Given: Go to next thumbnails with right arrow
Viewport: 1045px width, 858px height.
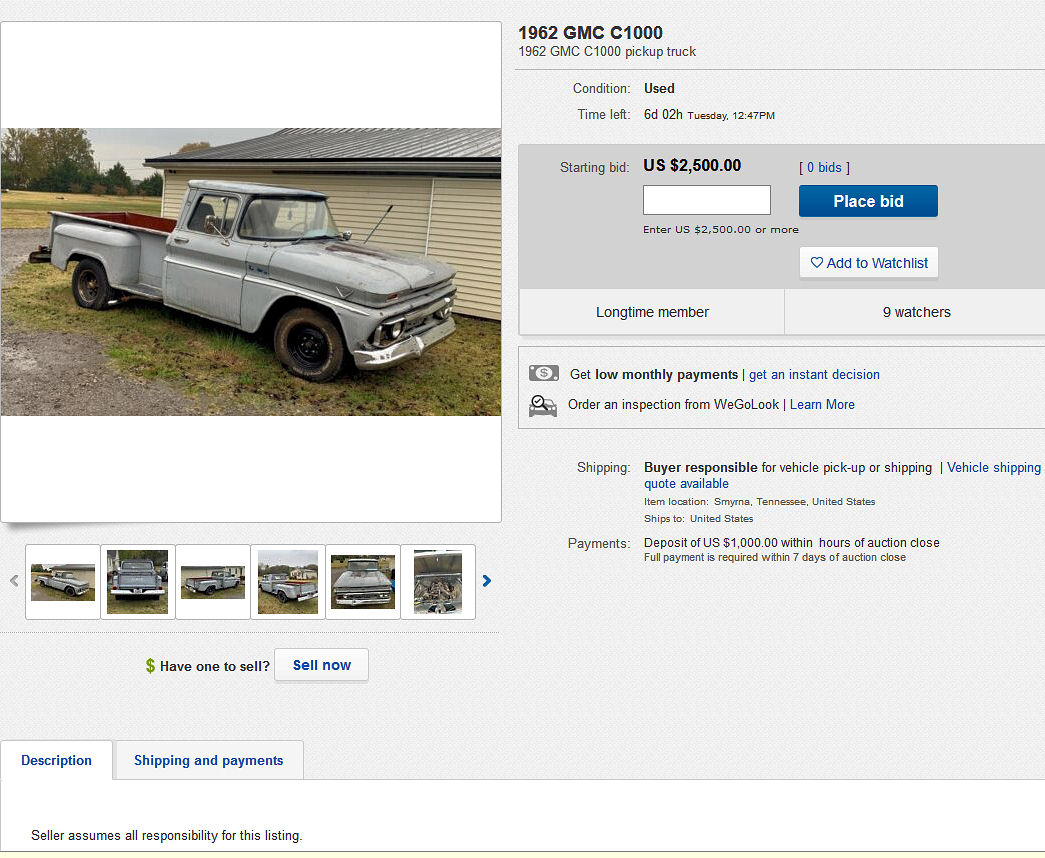Looking at the screenshot, I should pos(487,581).
